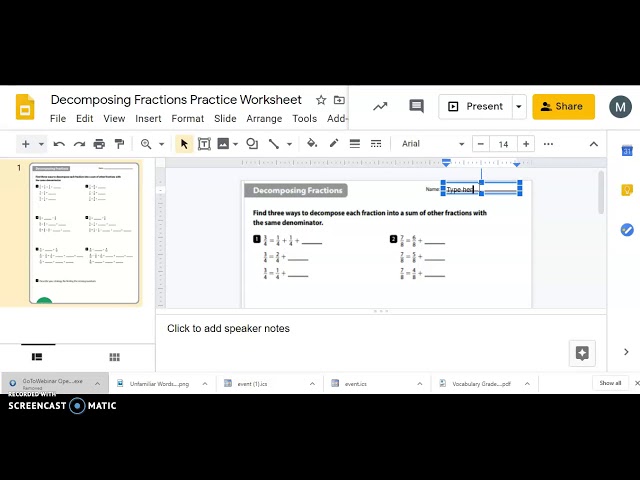
Task: Decrease font size with minus button
Action: pyautogui.click(x=481, y=144)
